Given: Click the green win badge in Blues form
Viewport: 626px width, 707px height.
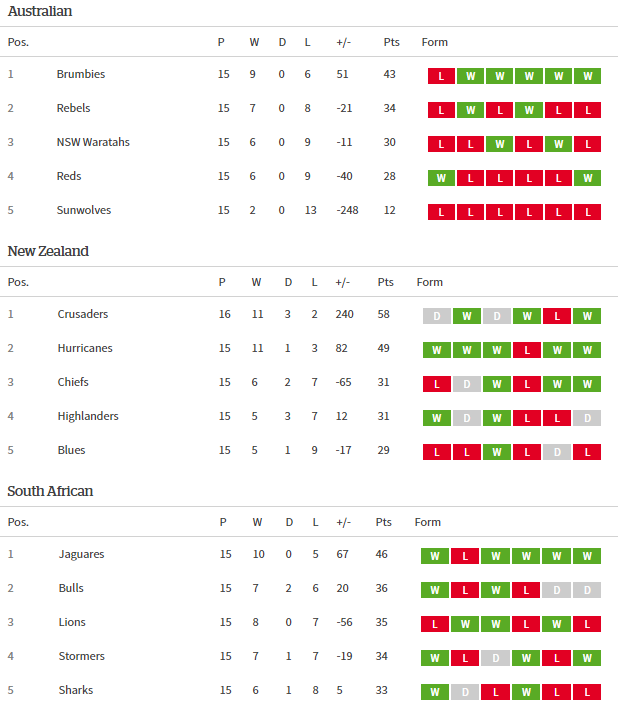Looking at the screenshot, I should coord(496,452).
